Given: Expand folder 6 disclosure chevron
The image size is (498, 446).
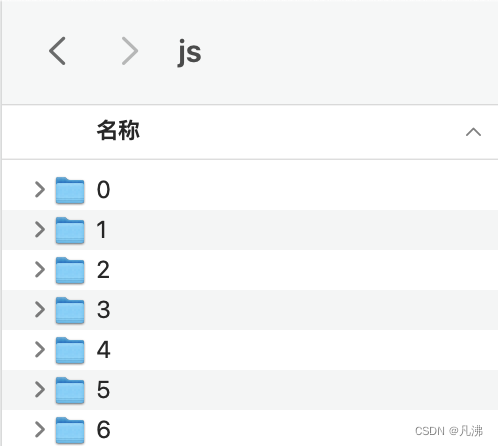Looking at the screenshot, I should pyautogui.click(x=40, y=429).
